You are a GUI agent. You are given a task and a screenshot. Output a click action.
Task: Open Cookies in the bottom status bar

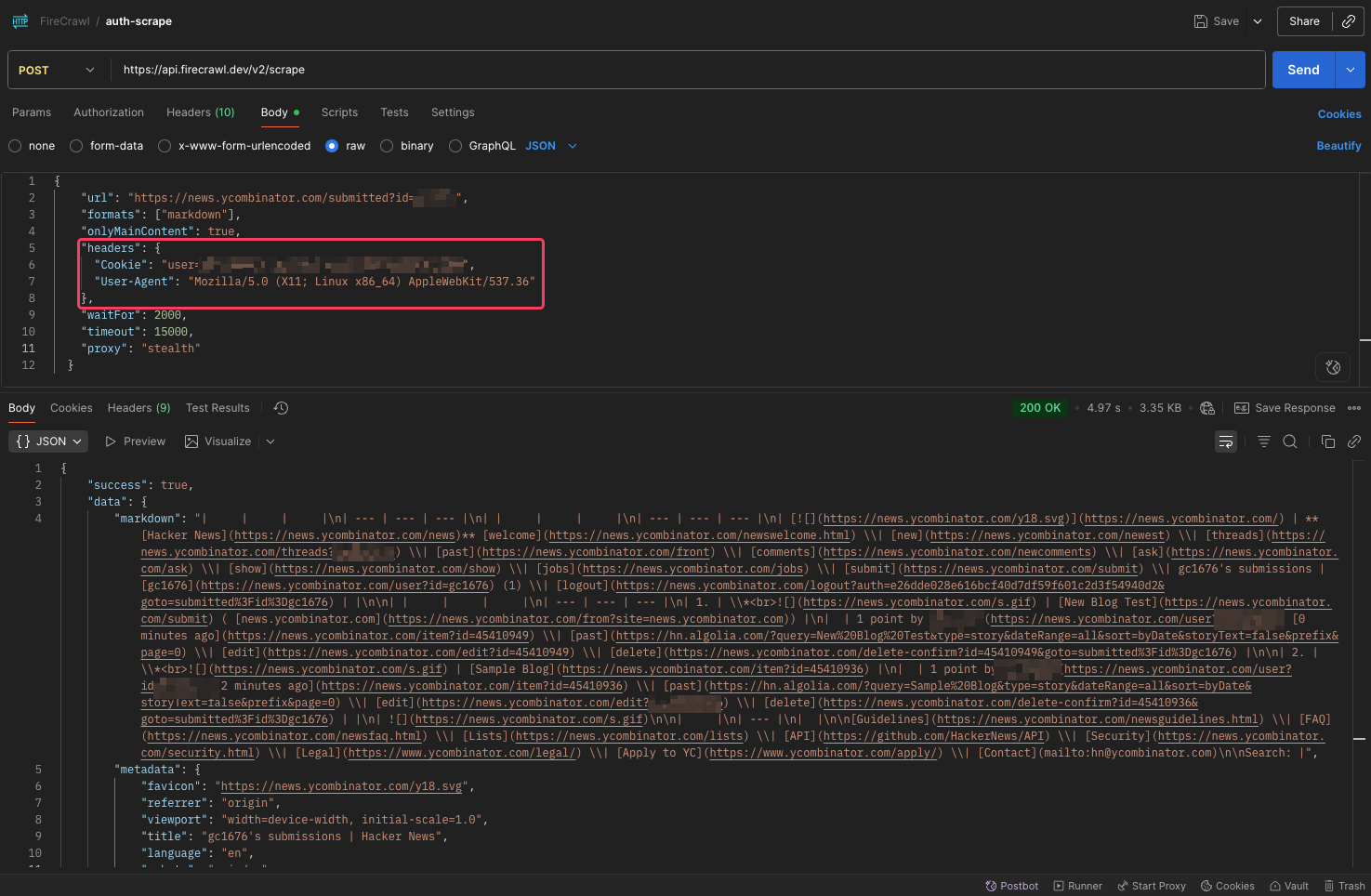pyautogui.click(x=1228, y=886)
